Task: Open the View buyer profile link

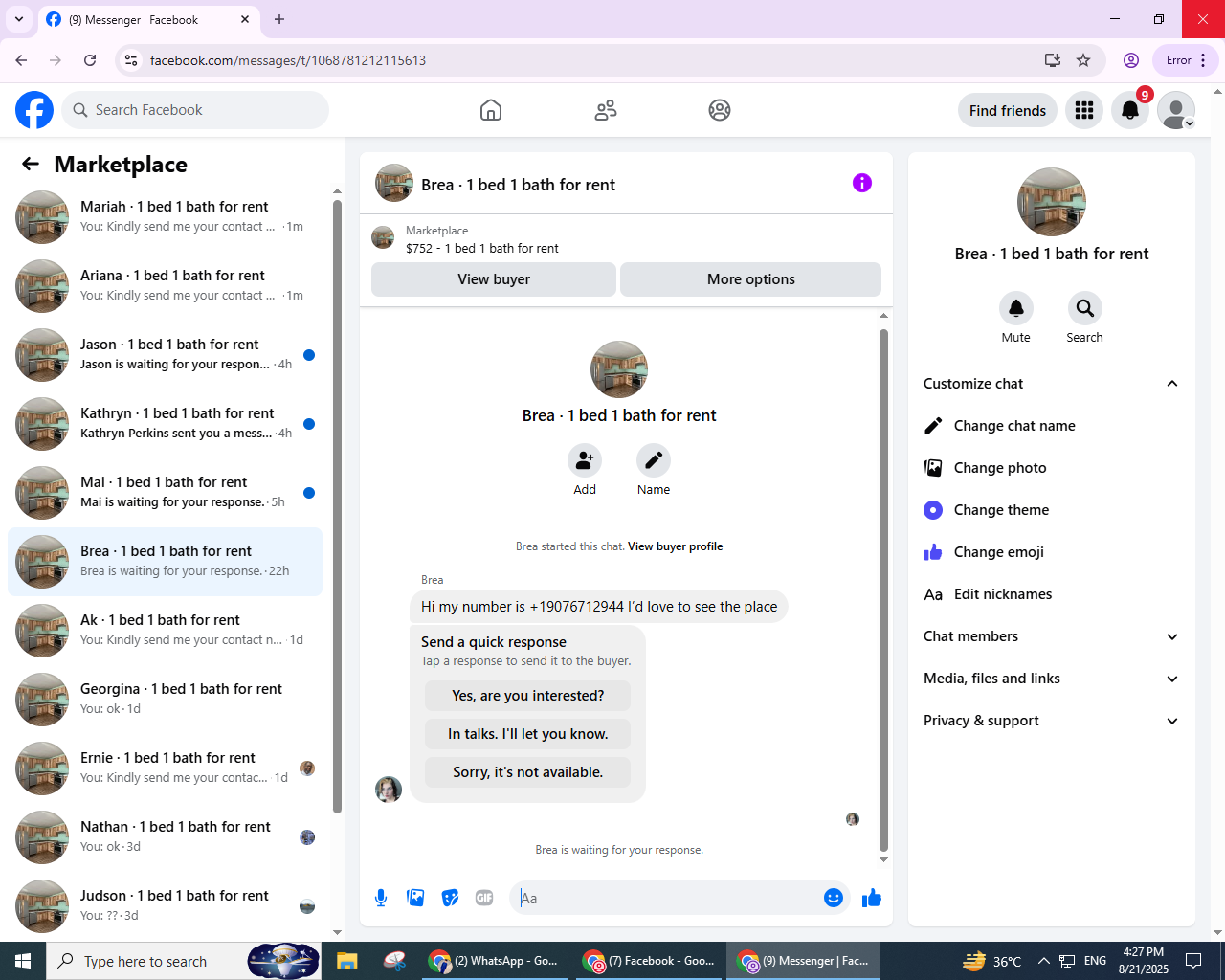Action: click(x=676, y=546)
